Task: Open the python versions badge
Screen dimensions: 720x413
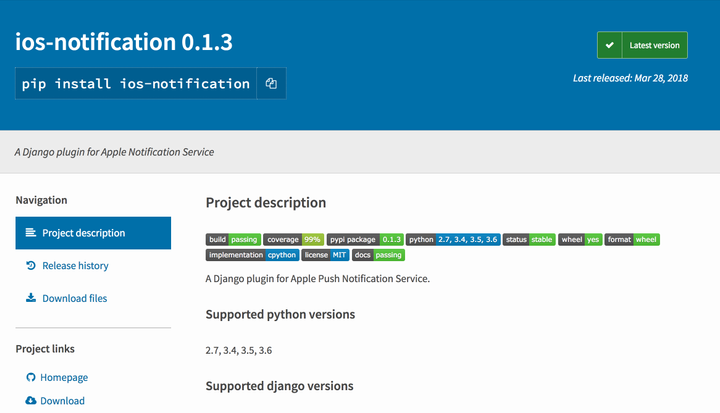Action: coord(453,239)
